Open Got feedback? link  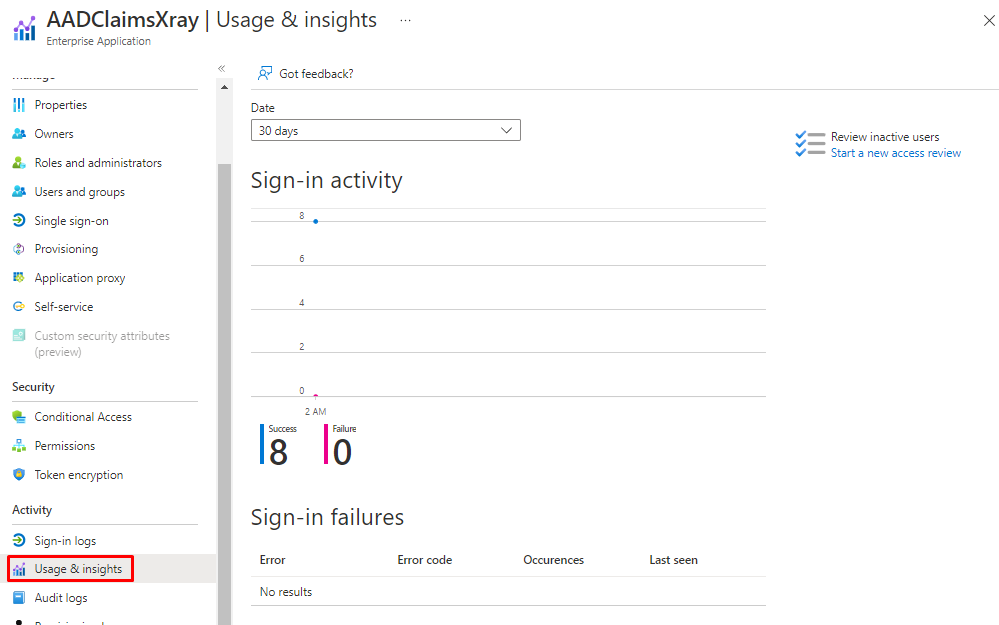coord(316,74)
